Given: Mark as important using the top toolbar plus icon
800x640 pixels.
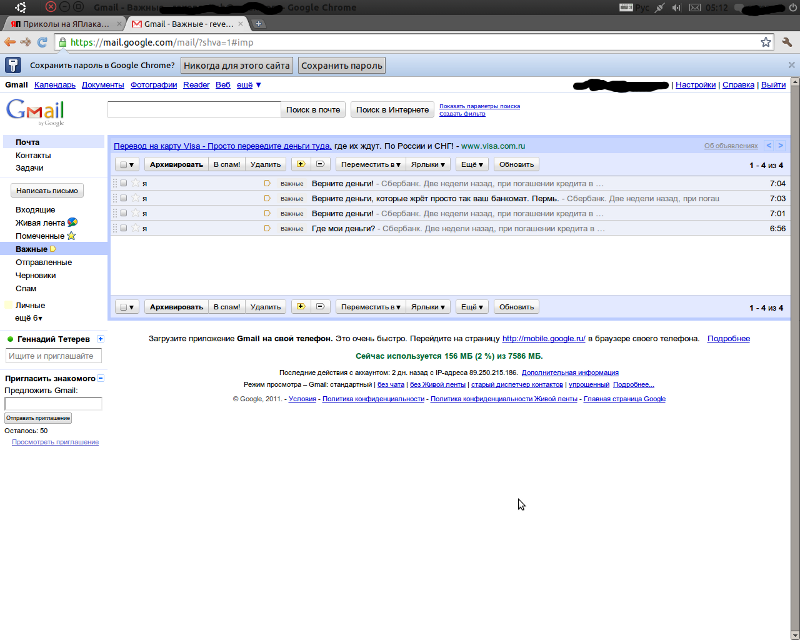Looking at the screenshot, I should (x=301, y=164).
